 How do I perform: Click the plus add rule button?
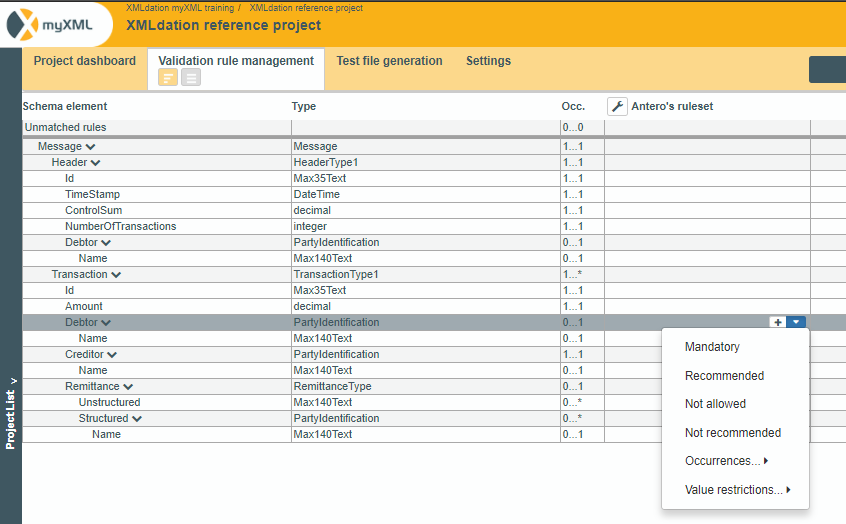[x=777, y=322]
